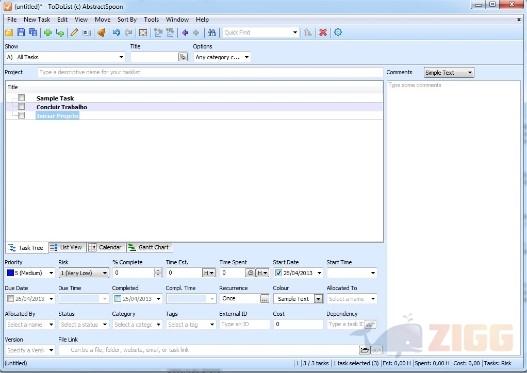Enable the Due Date checkbox
This screenshot has height=373, width=527.
coord(10,298)
